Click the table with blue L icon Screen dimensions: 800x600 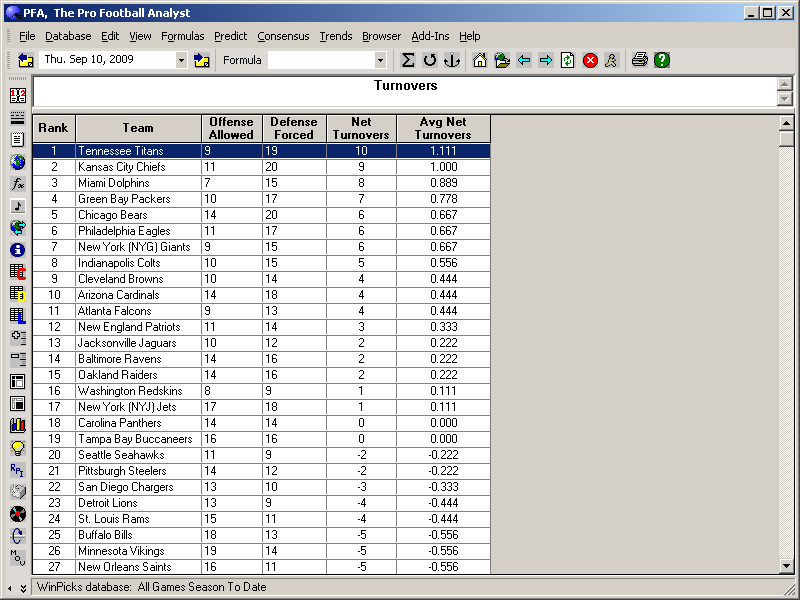click(17, 315)
